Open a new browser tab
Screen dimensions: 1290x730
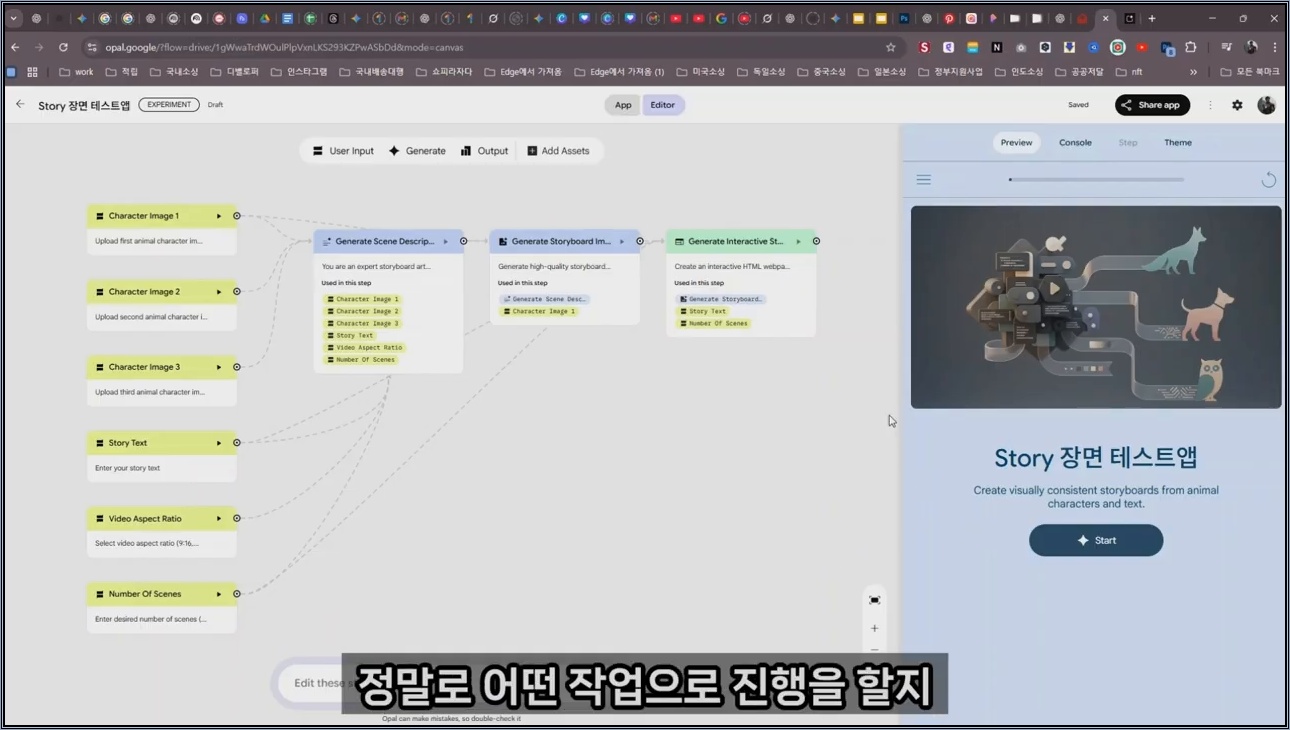pos(1152,18)
